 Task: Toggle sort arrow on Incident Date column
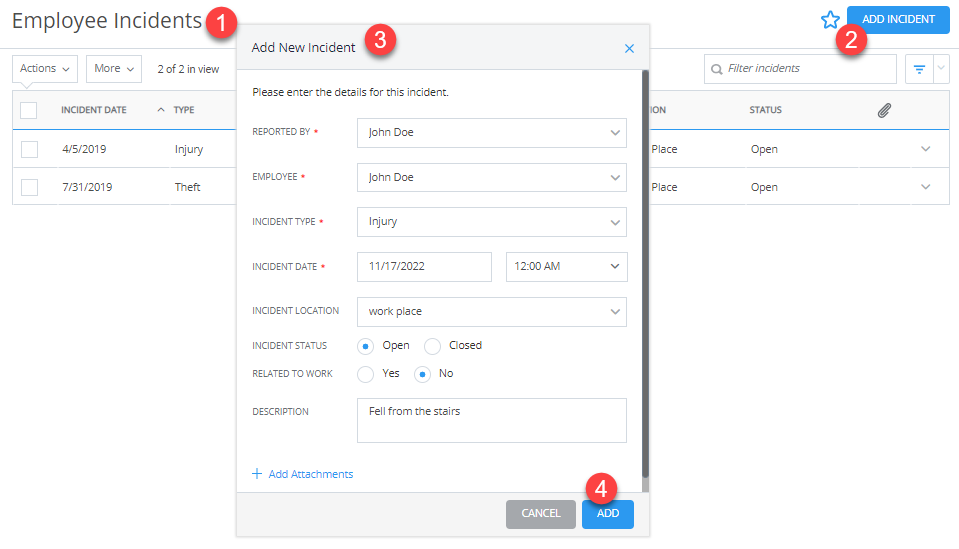point(161,110)
